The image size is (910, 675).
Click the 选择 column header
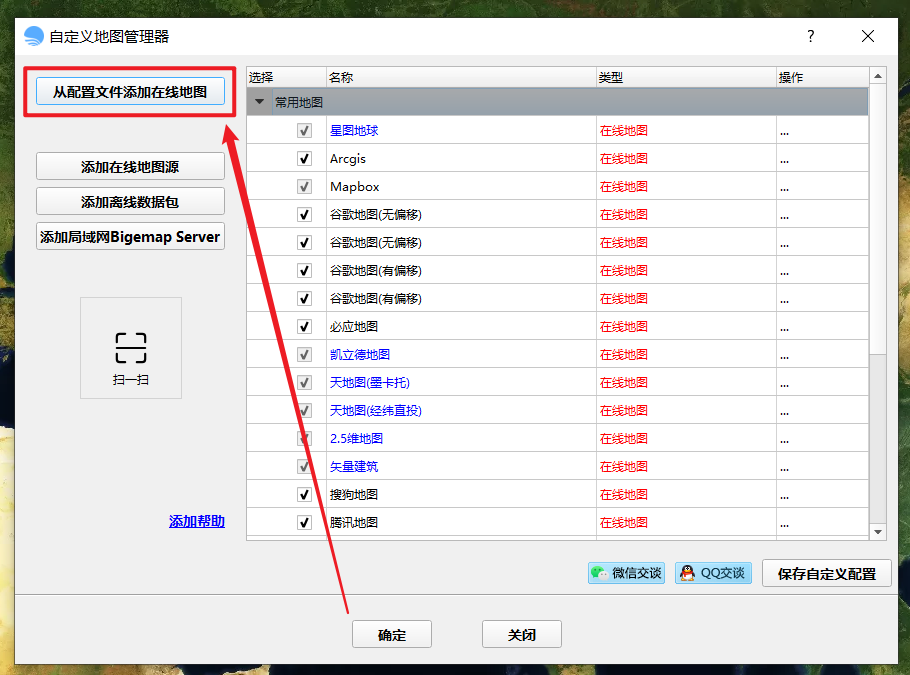point(286,77)
